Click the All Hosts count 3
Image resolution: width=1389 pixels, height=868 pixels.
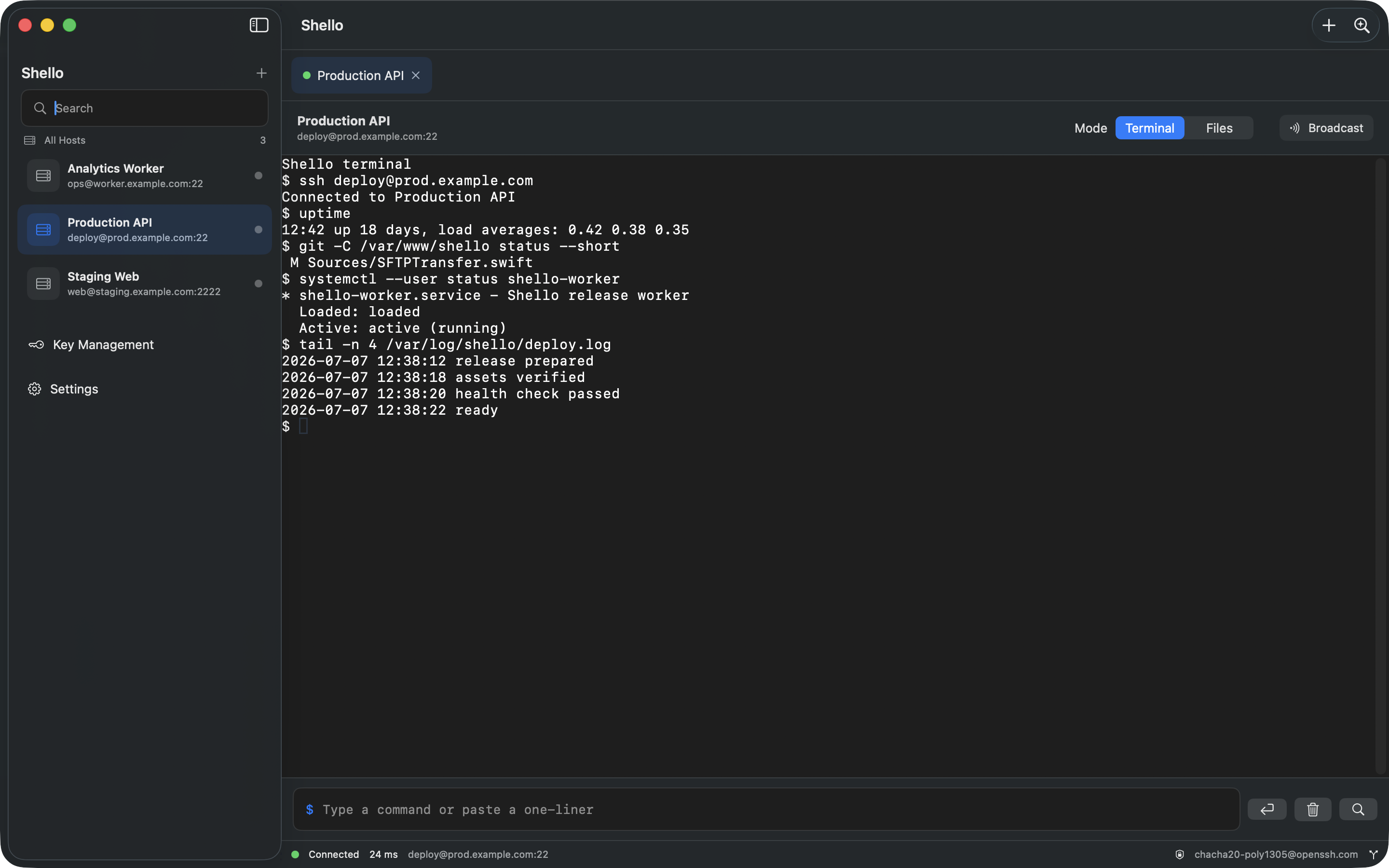click(x=263, y=140)
